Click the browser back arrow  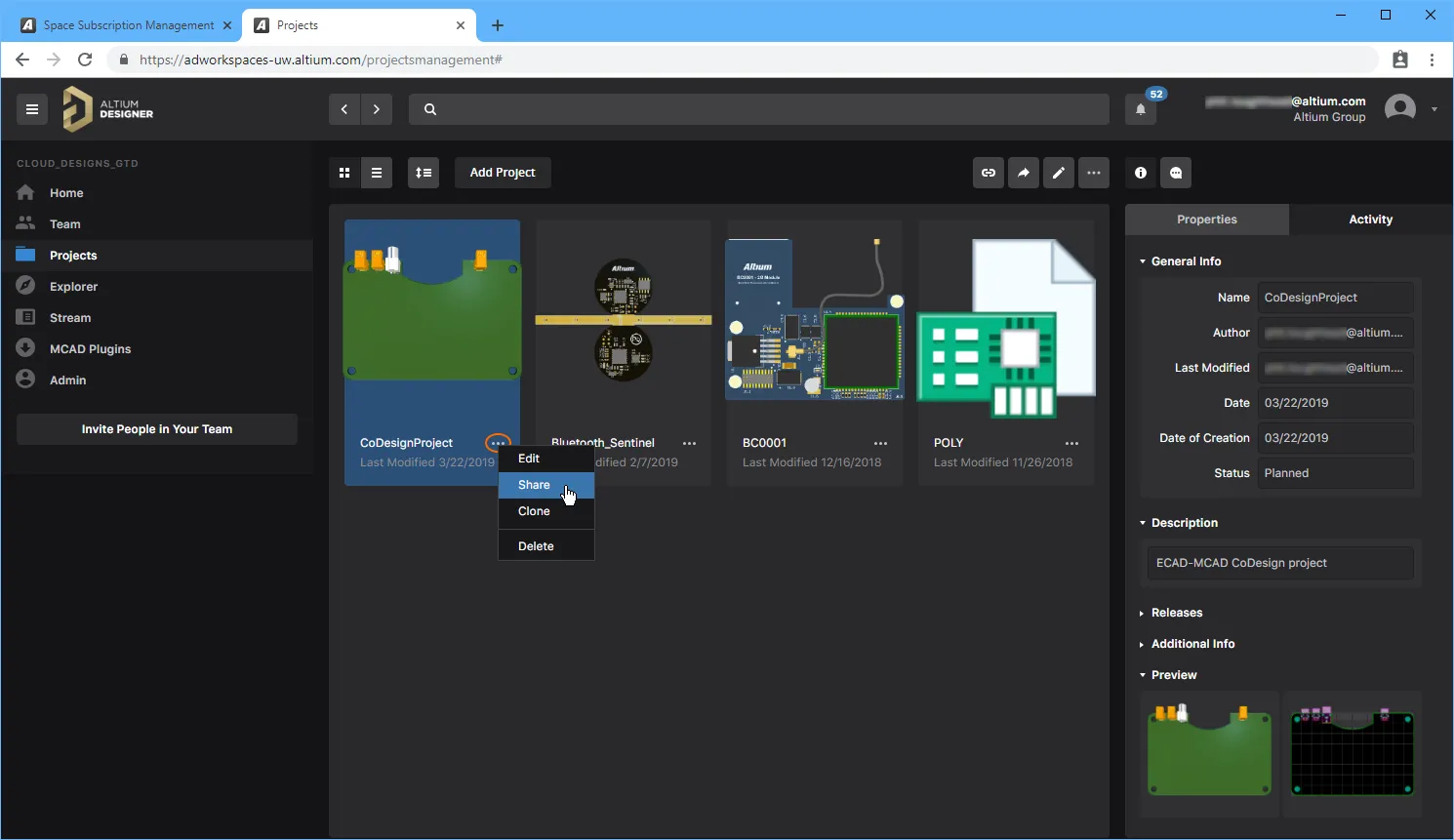point(22,60)
